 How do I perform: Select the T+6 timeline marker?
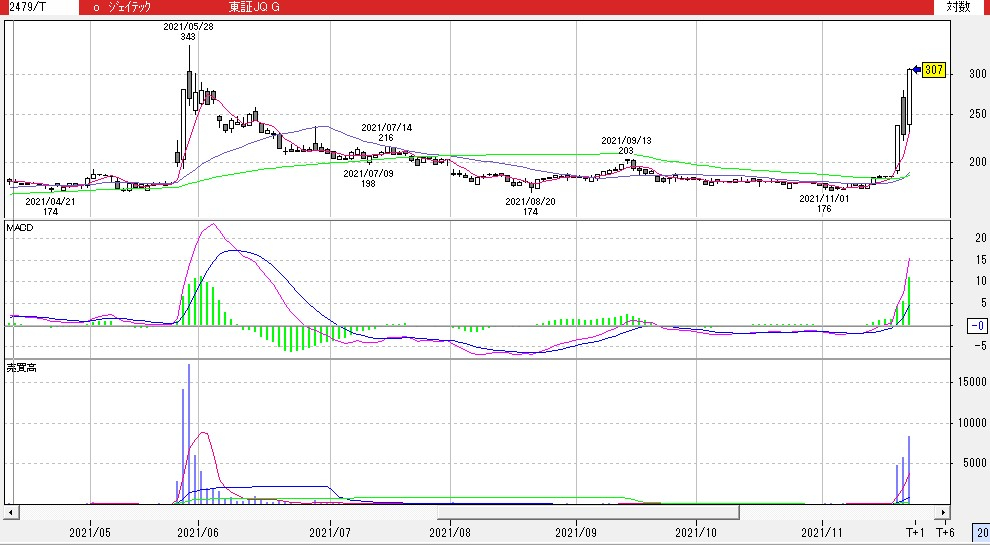946,530
